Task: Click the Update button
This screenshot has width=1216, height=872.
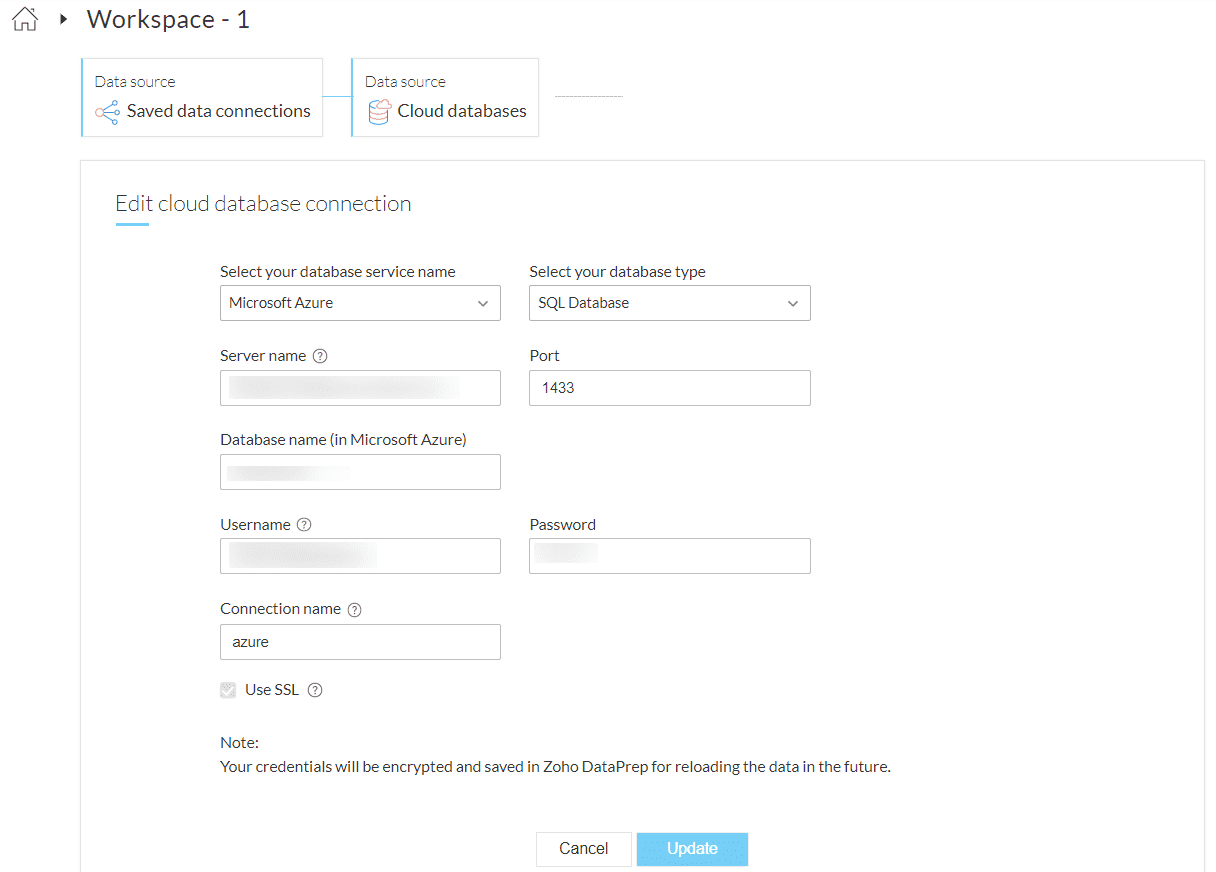Action: (x=692, y=849)
